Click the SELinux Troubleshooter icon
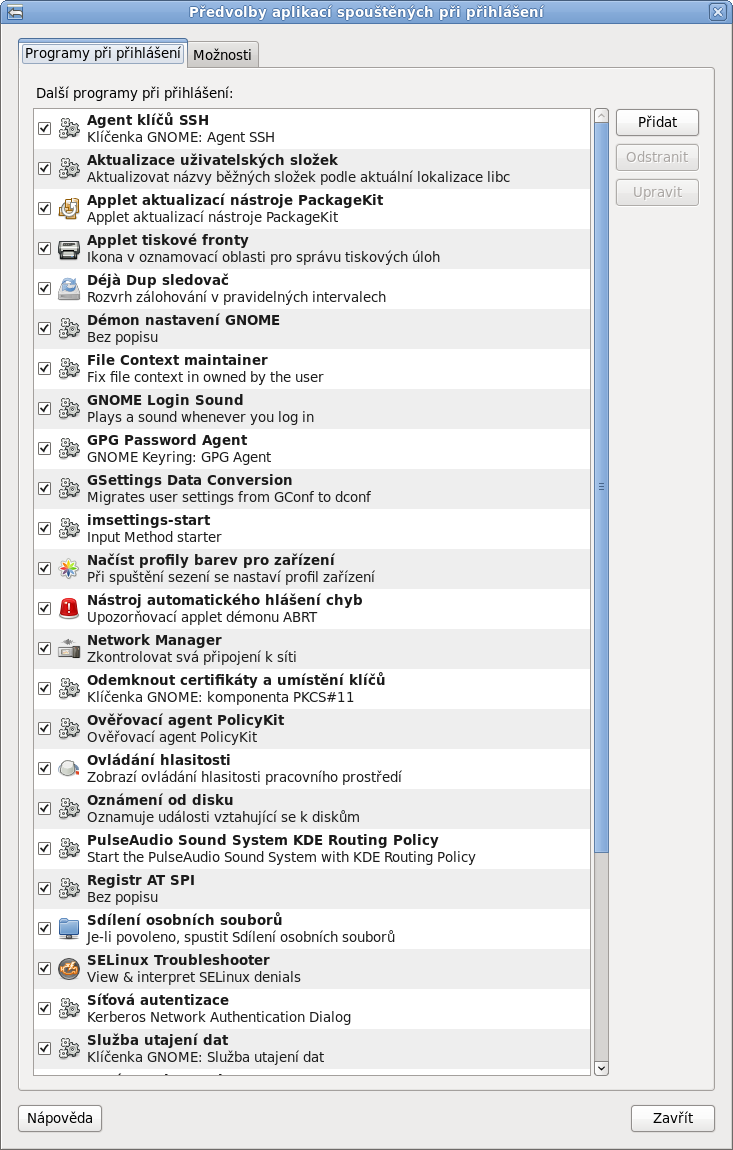 coord(69,968)
